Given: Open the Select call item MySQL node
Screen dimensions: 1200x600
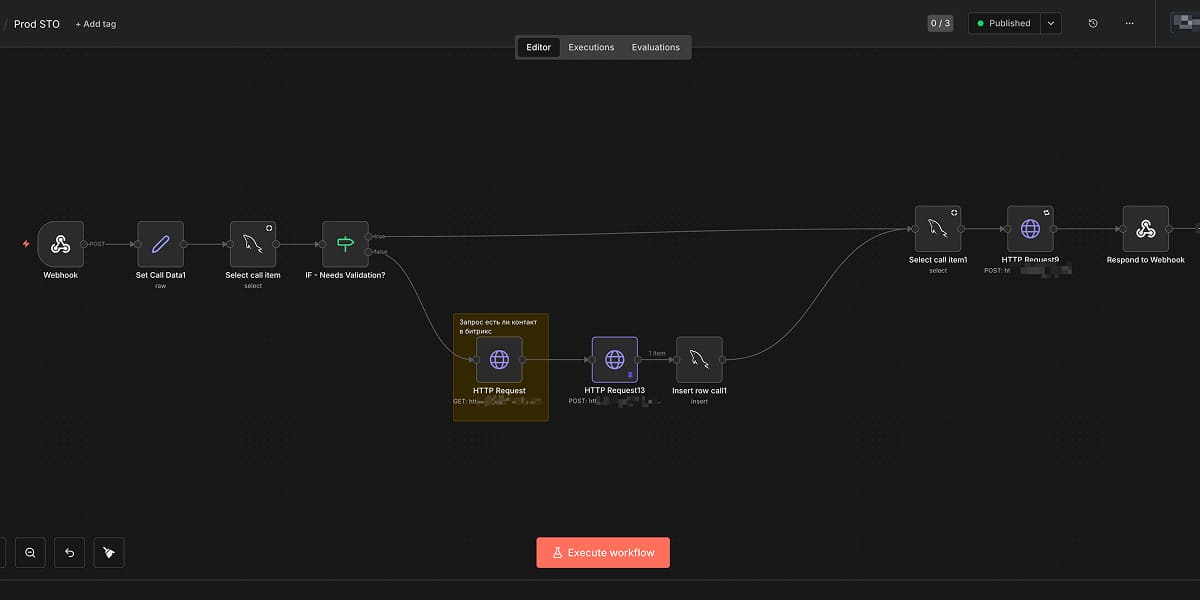Looking at the screenshot, I should 253,244.
